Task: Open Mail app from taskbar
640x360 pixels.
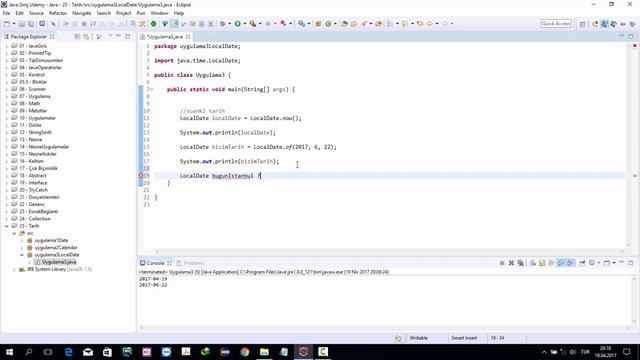Action: (x=88, y=352)
